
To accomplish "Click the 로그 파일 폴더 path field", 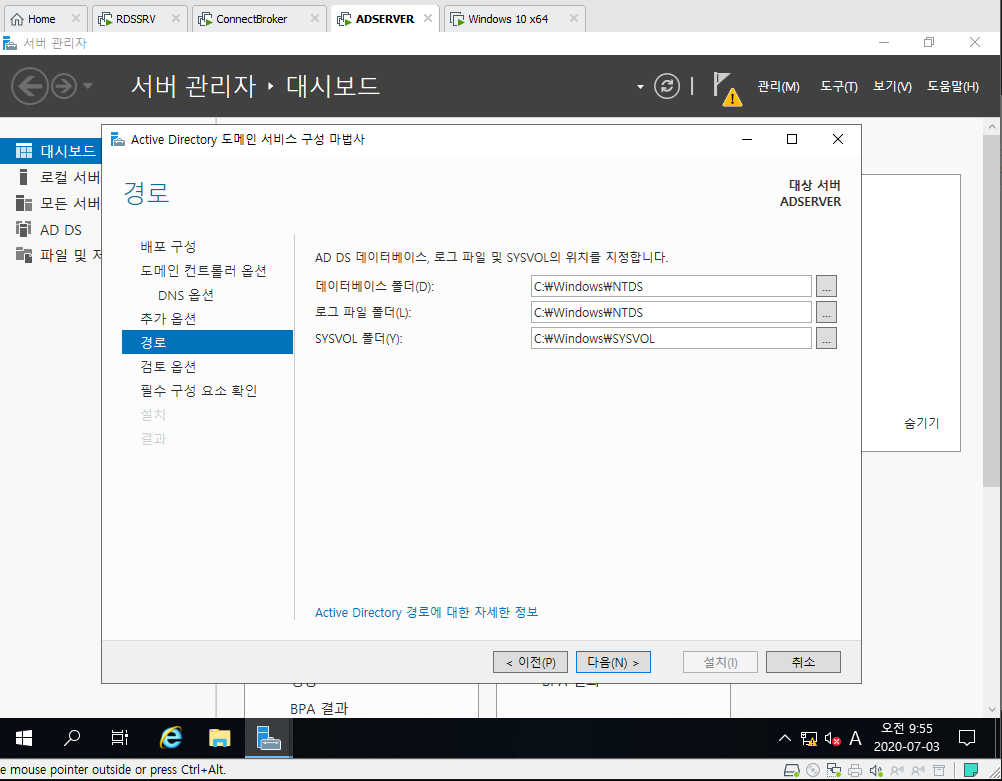I will tap(671, 313).
